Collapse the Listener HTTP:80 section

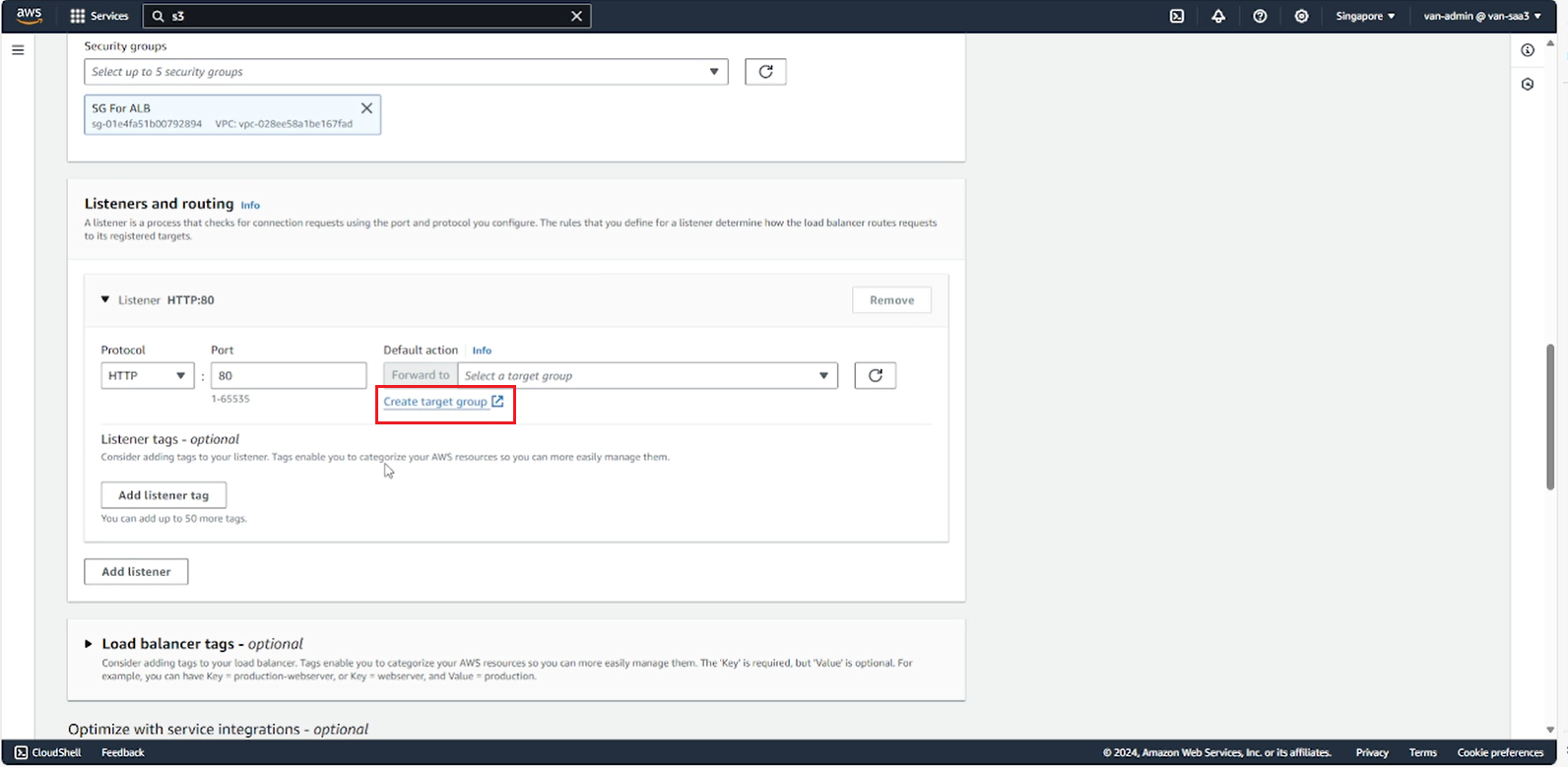105,299
